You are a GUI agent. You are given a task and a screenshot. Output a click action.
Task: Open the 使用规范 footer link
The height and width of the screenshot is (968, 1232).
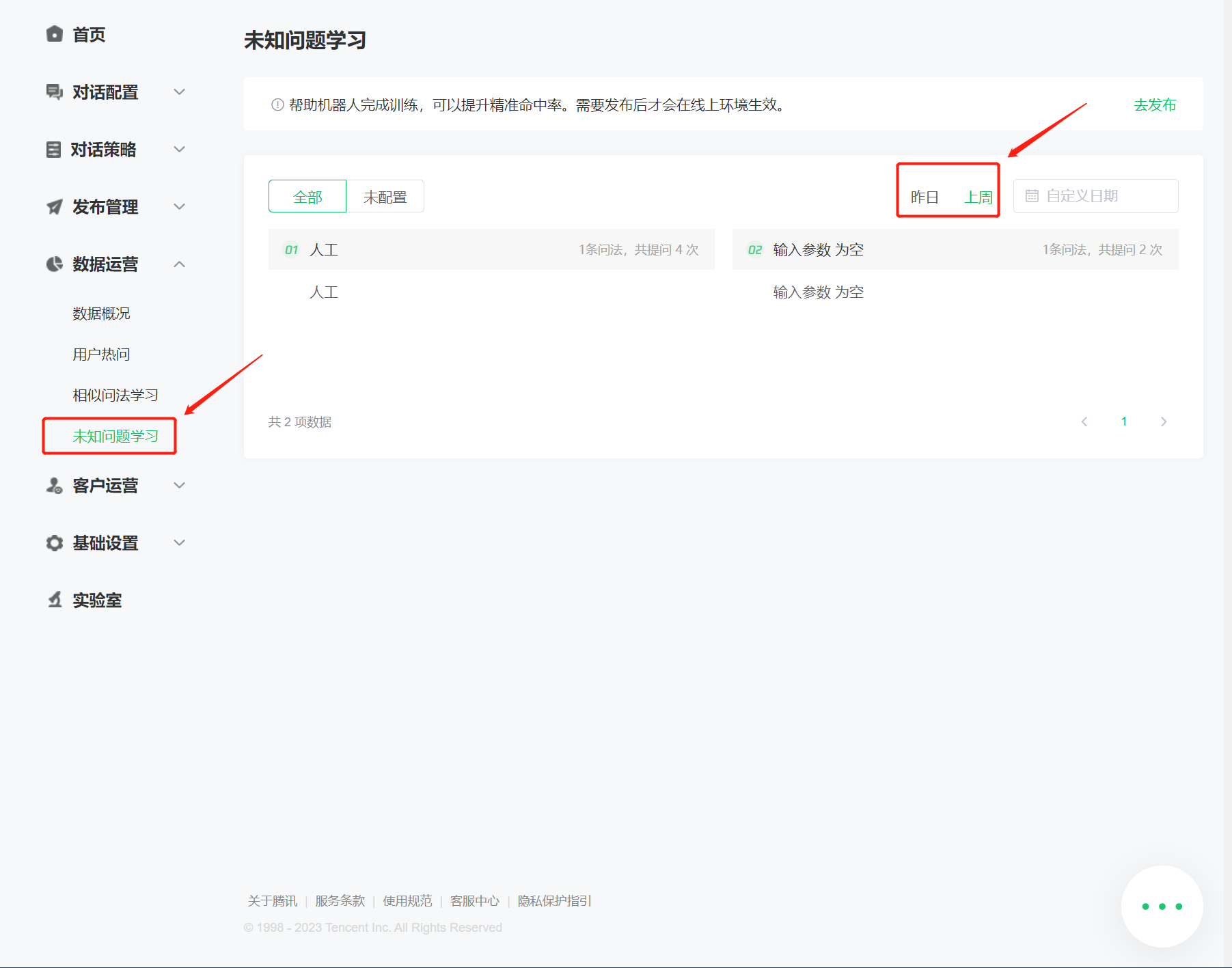pos(407,901)
